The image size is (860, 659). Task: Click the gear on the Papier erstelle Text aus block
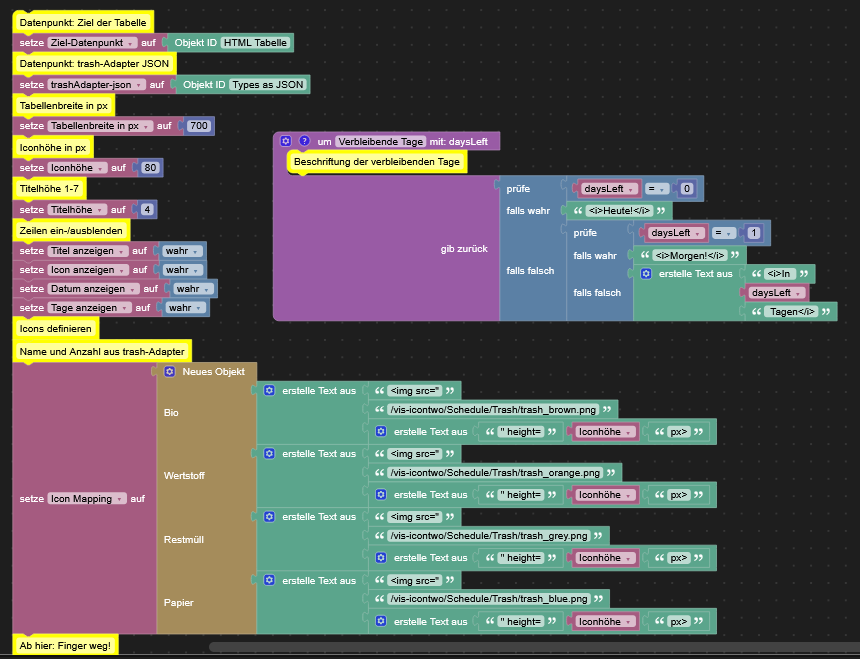coord(269,580)
